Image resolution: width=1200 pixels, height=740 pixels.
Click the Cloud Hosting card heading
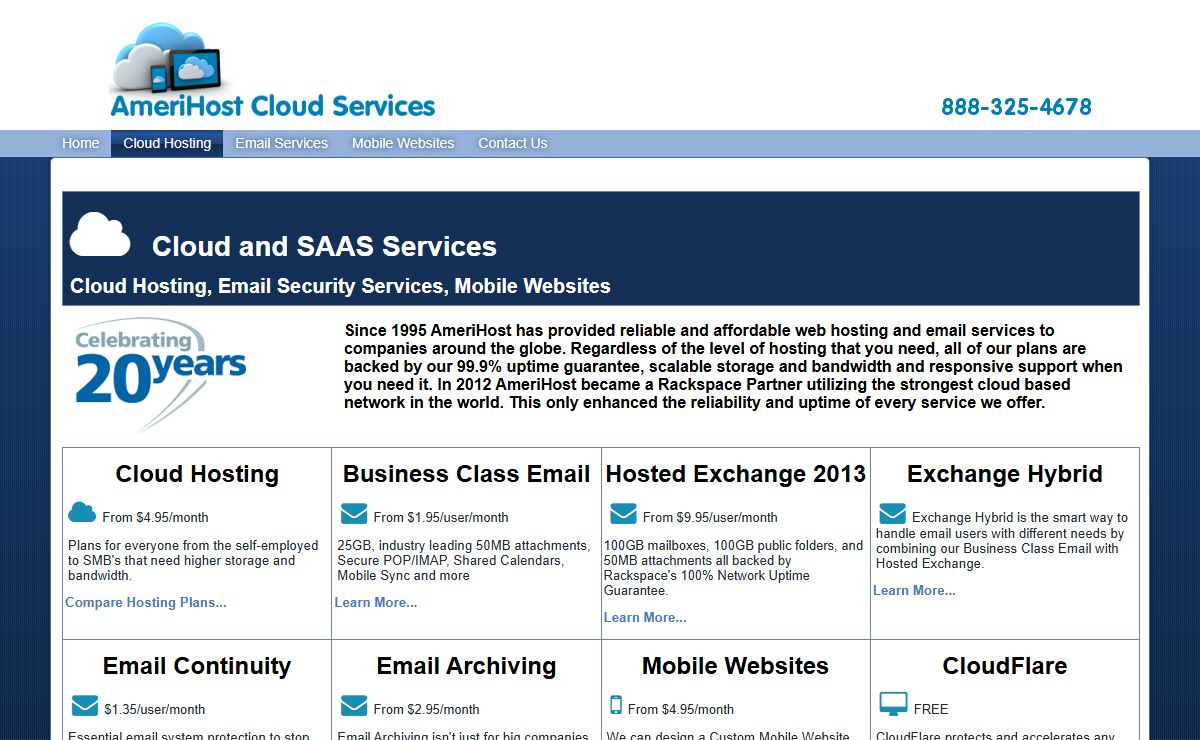click(x=197, y=474)
